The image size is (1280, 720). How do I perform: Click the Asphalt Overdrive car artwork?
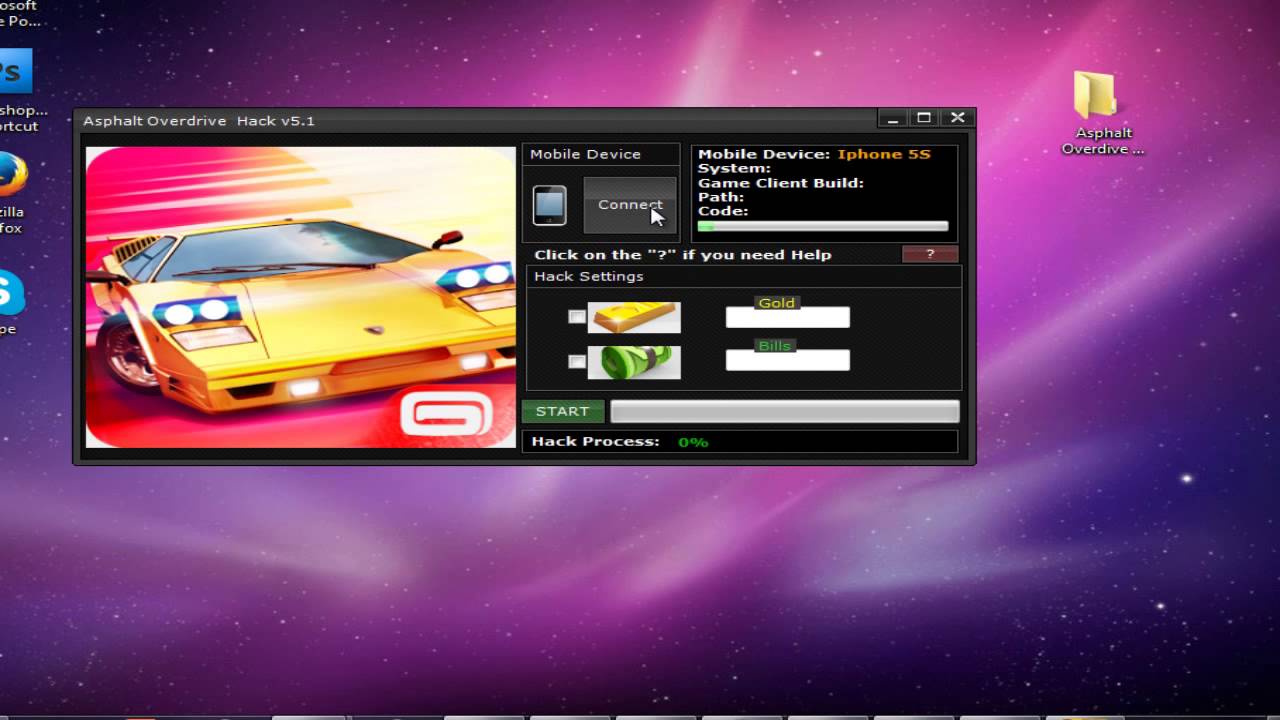[x=300, y=297]
